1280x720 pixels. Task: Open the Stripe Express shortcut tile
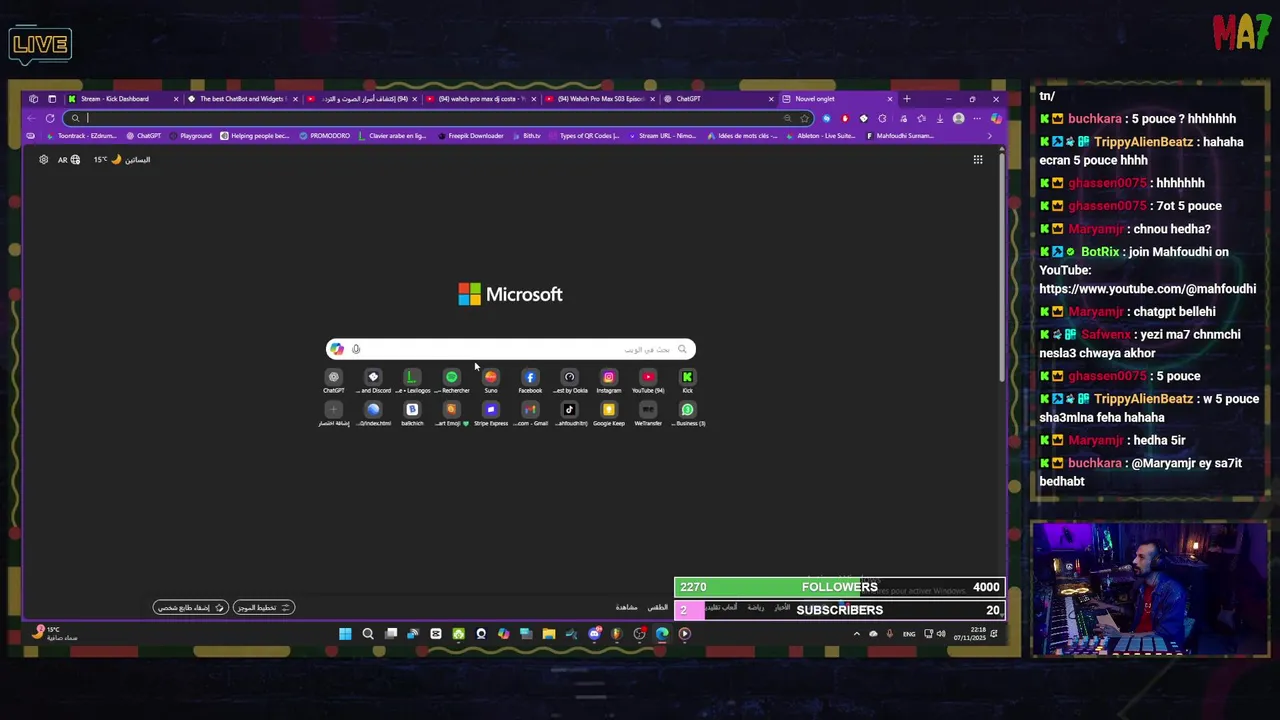(x=491, y=412)
